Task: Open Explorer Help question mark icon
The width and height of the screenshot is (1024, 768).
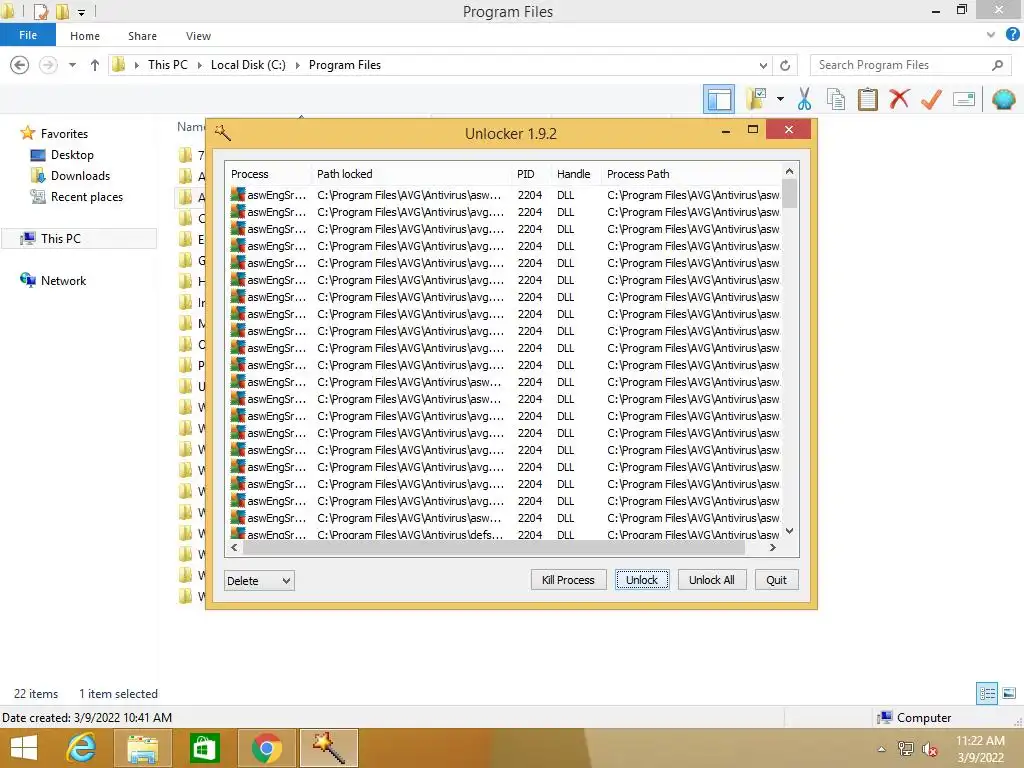Action: [1012, 35]
